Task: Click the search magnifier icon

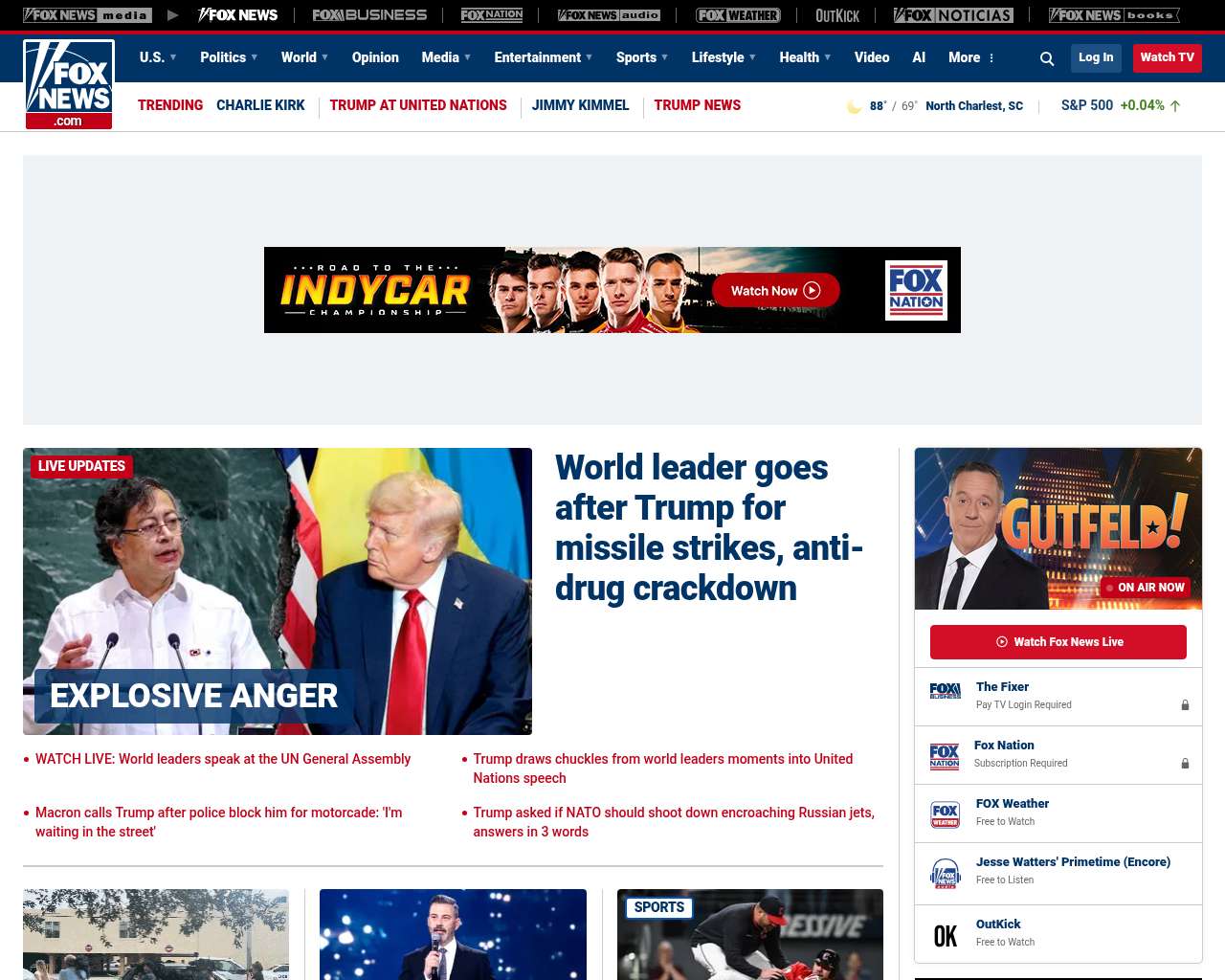Action: (1047, 58)
